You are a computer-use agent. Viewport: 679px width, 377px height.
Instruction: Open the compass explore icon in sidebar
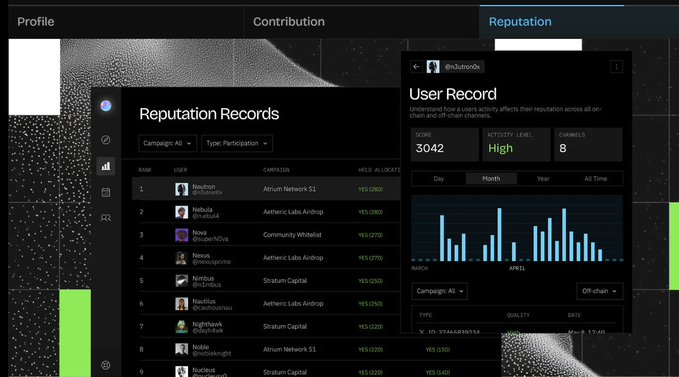point(106,140)
